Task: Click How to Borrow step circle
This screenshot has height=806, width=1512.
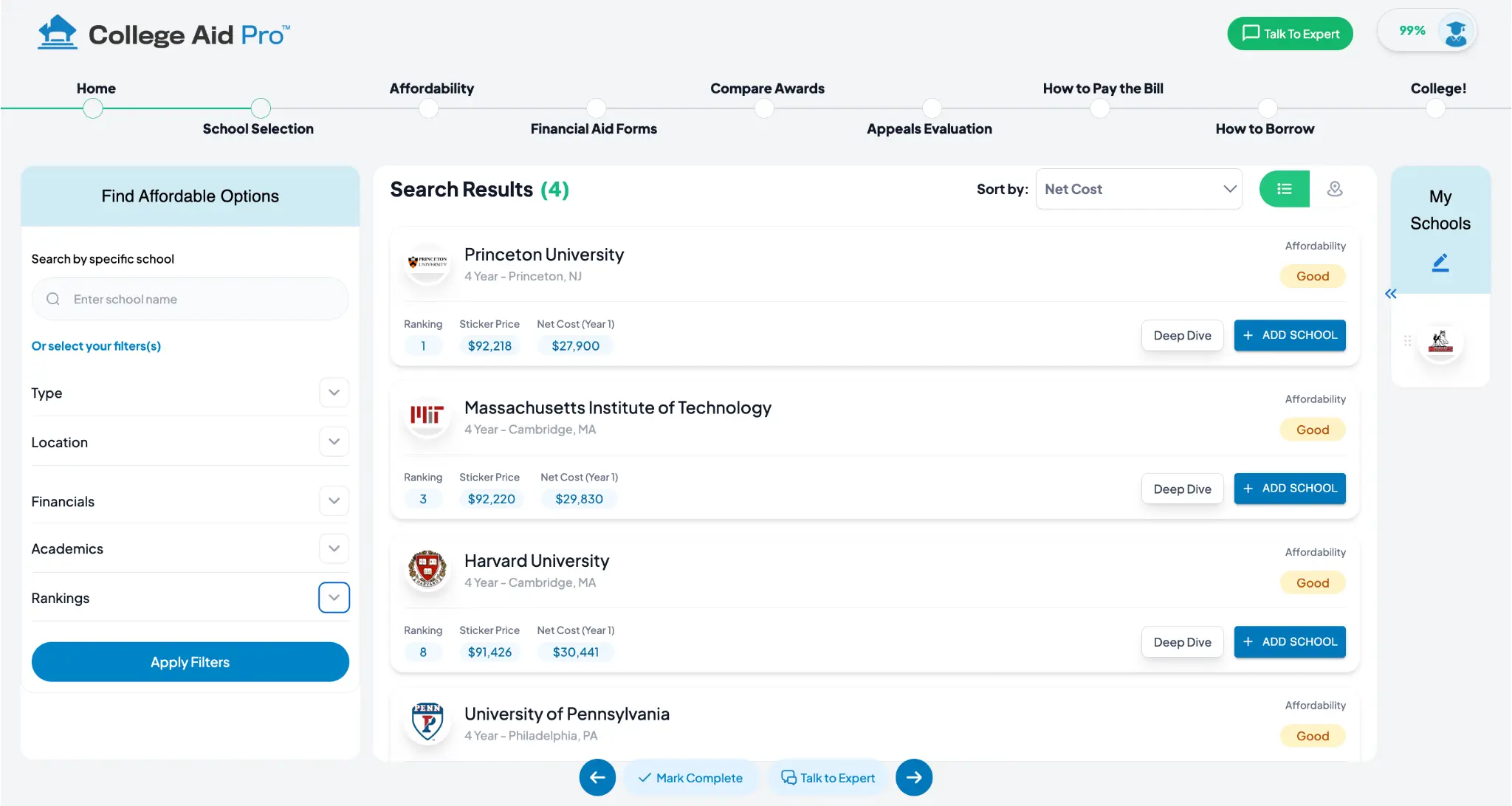Action: 1268,108
